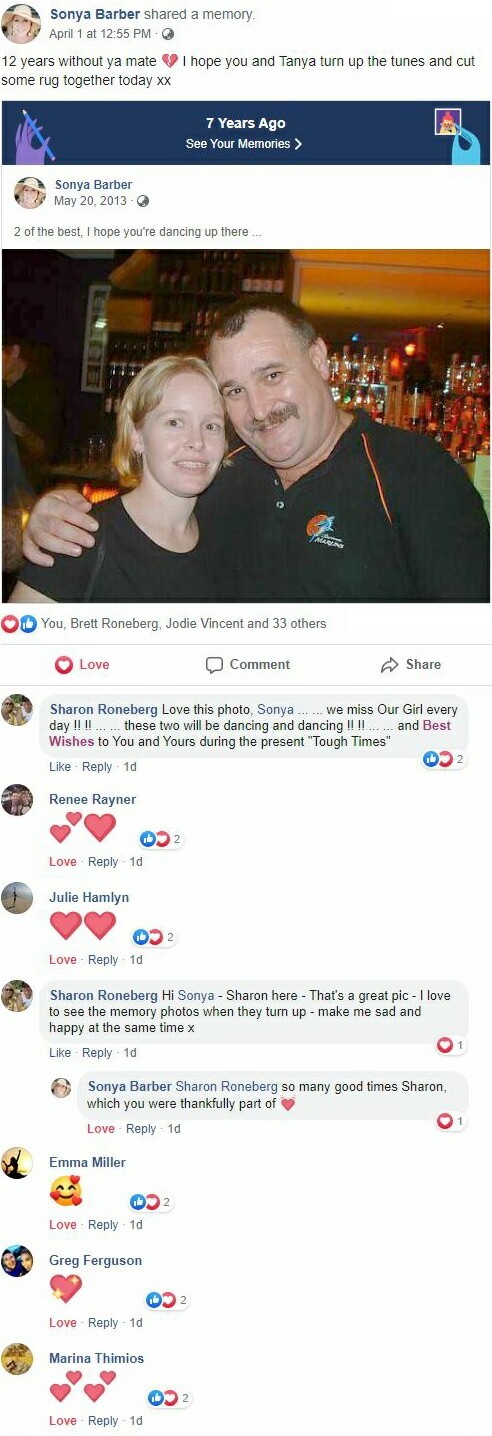
Task: Click Julie Hamlyn's avatar
Action: (x=17, y=898)
